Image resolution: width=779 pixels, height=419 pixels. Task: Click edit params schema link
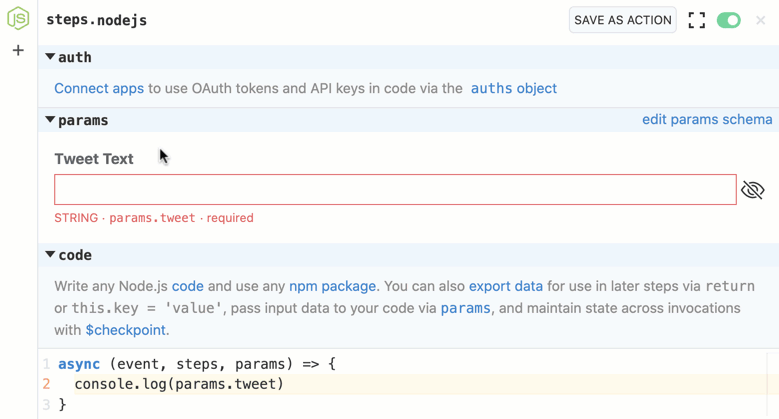(706, 120)
